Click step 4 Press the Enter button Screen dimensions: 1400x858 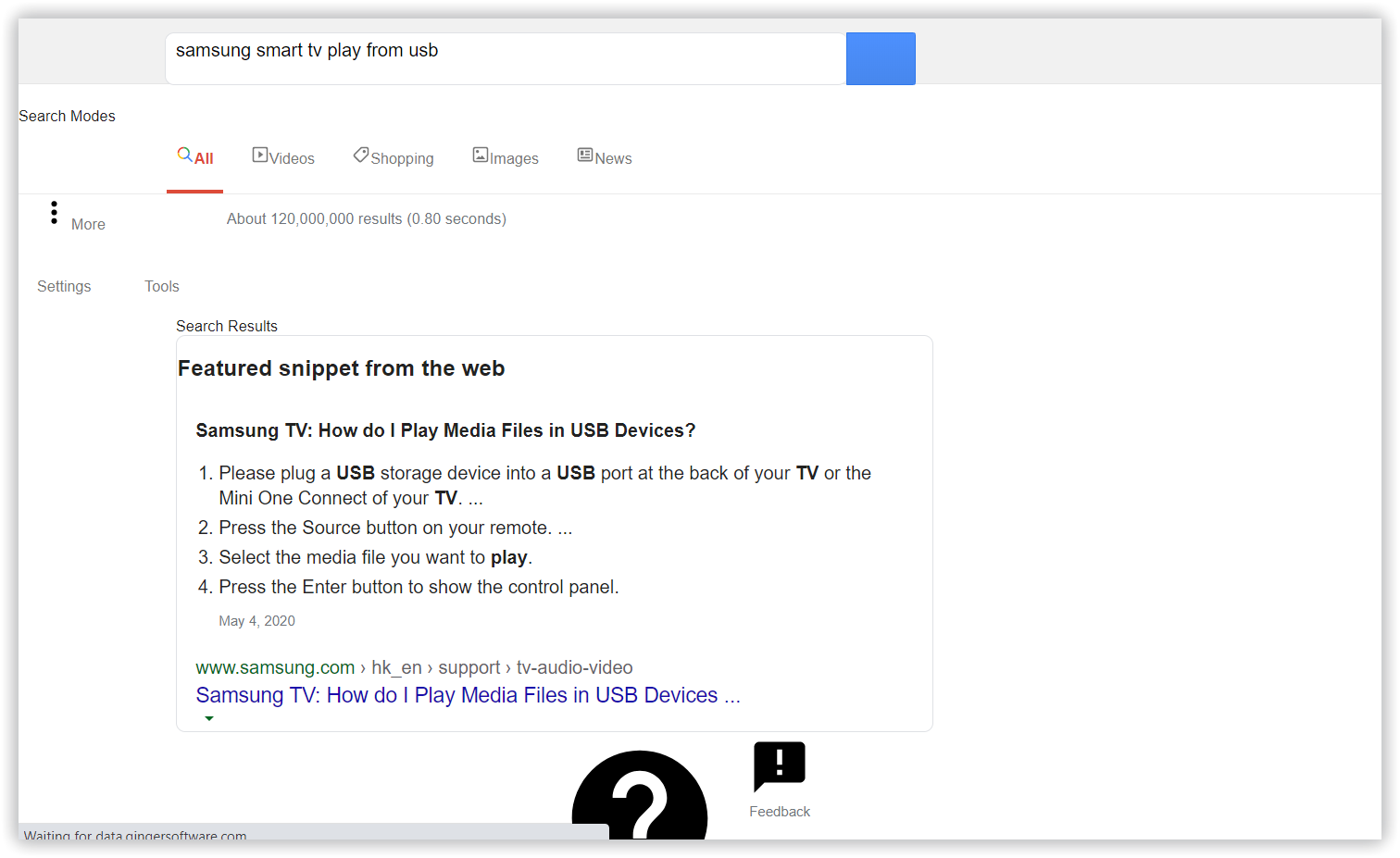[x=419, y=587]
